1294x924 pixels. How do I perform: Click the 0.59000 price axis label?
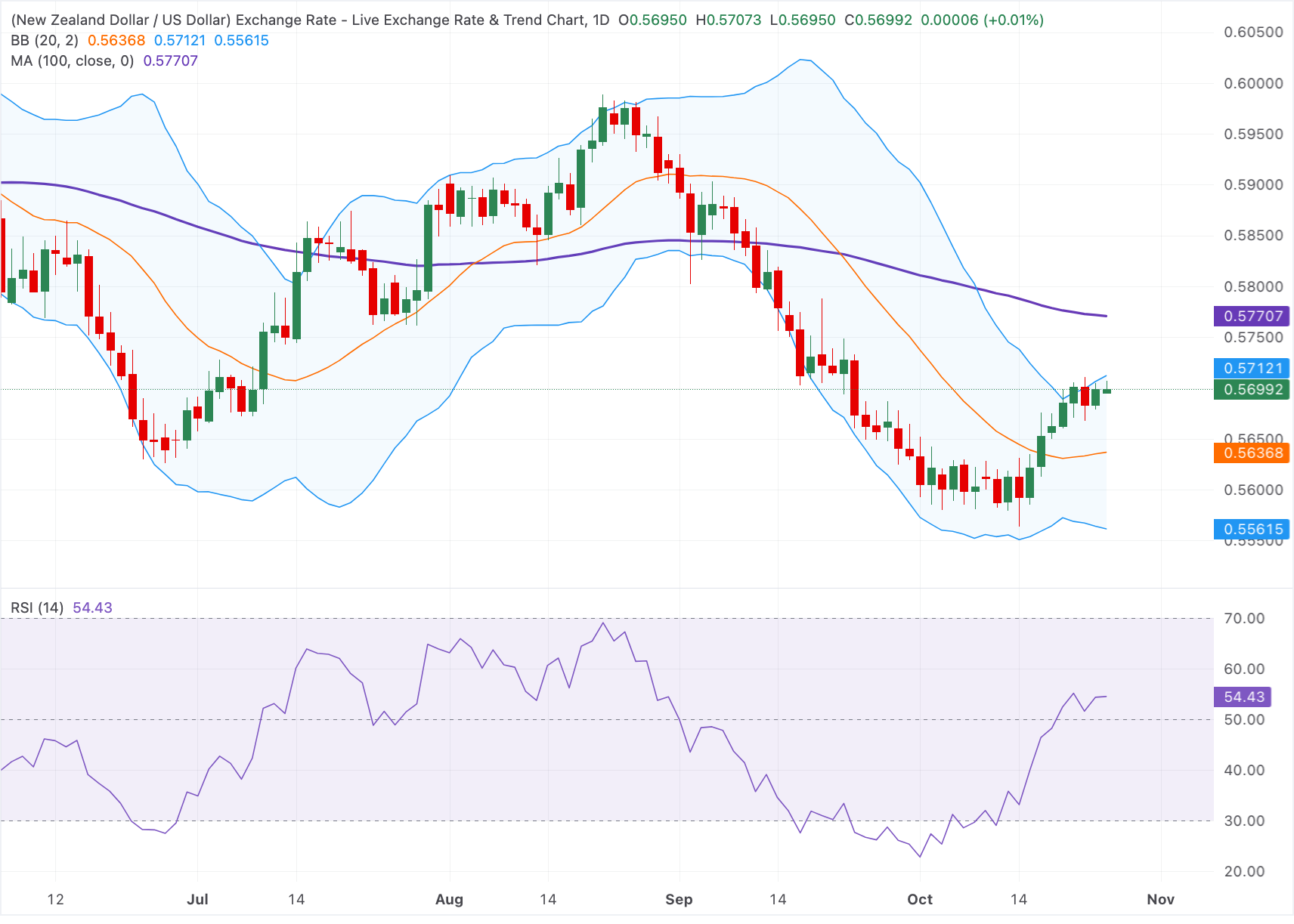pyautogui.click(x=1253, y=185)
